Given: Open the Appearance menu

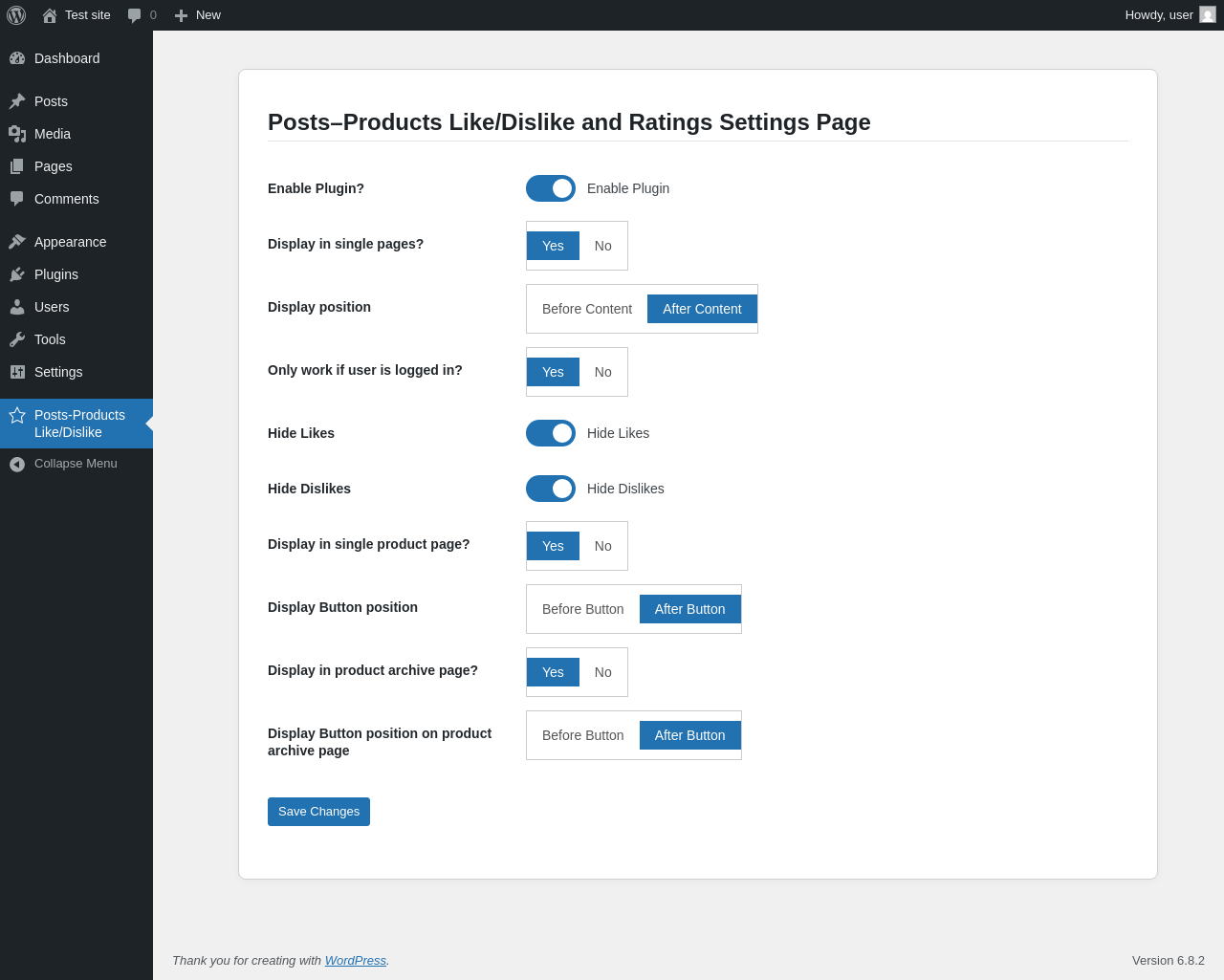Looking at the screenshot, I should click(x=70, y=242).
